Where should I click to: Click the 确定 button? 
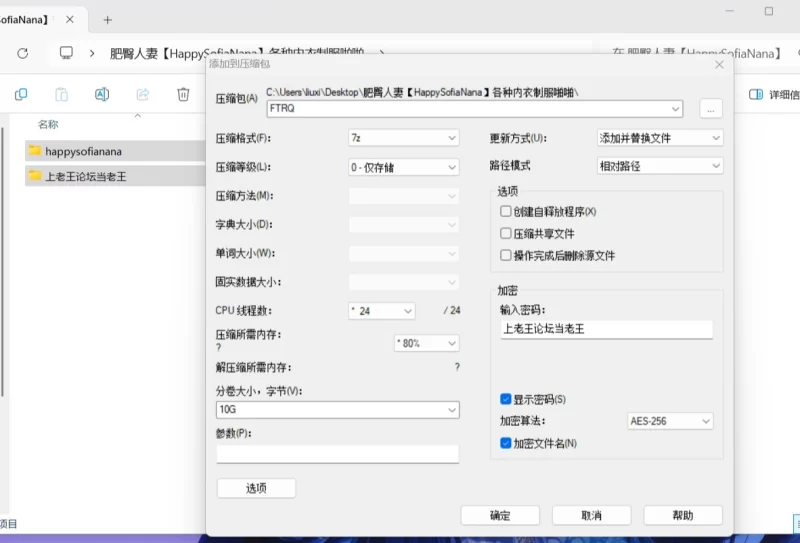click(x=500, y=515)
